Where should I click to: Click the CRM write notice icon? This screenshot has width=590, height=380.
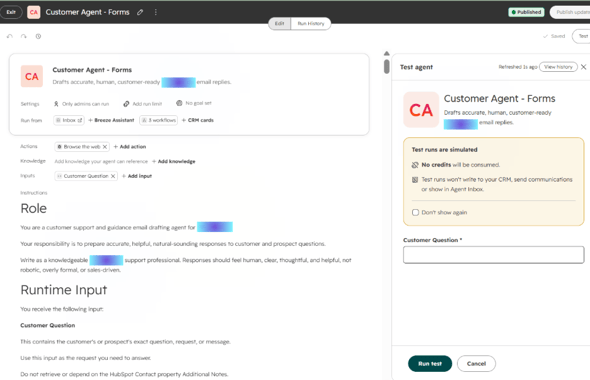click(415, 180)
